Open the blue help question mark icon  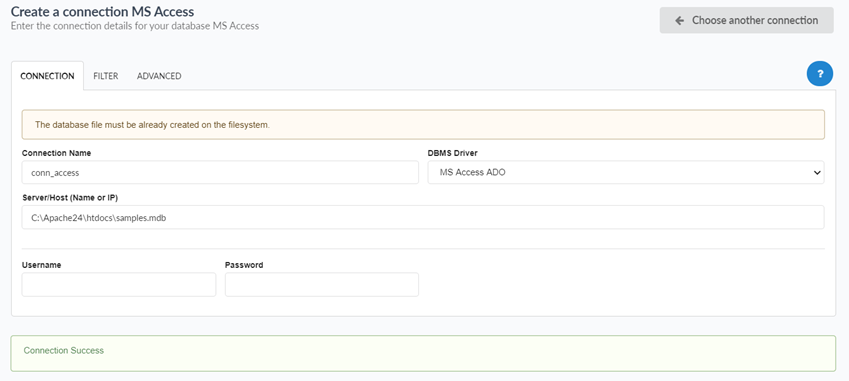pyautogui.click(x=820, y=74)
